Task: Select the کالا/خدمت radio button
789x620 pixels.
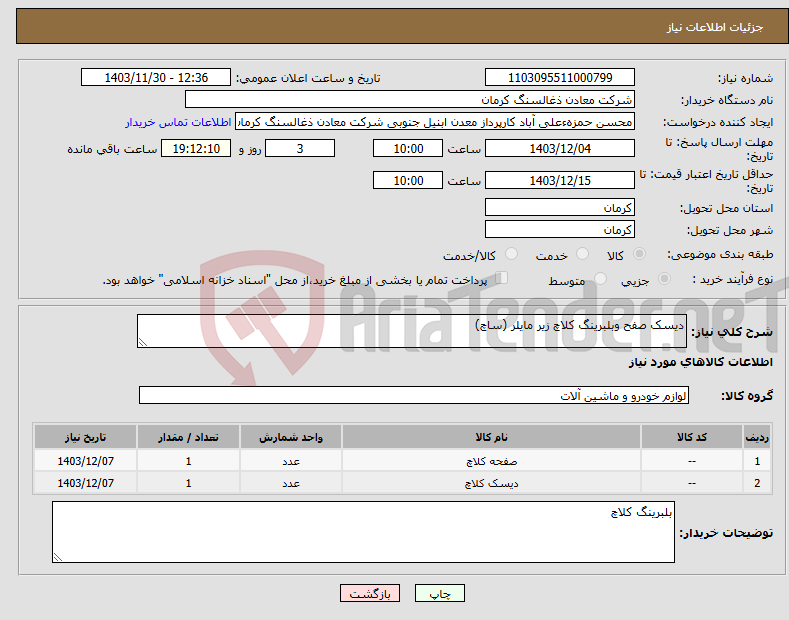Action: [x=511, y=254]
